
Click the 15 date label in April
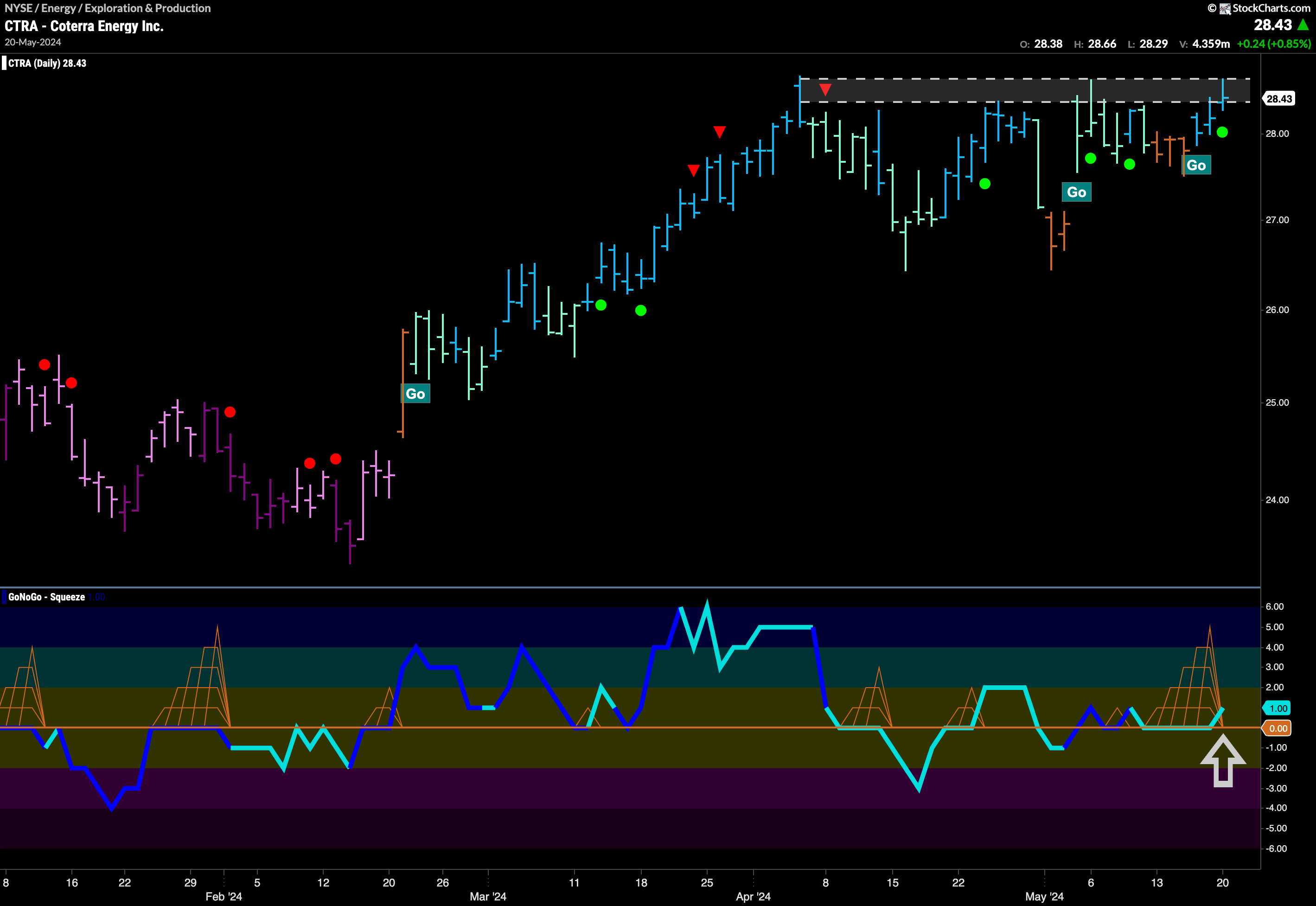click(x=893, y=883)
